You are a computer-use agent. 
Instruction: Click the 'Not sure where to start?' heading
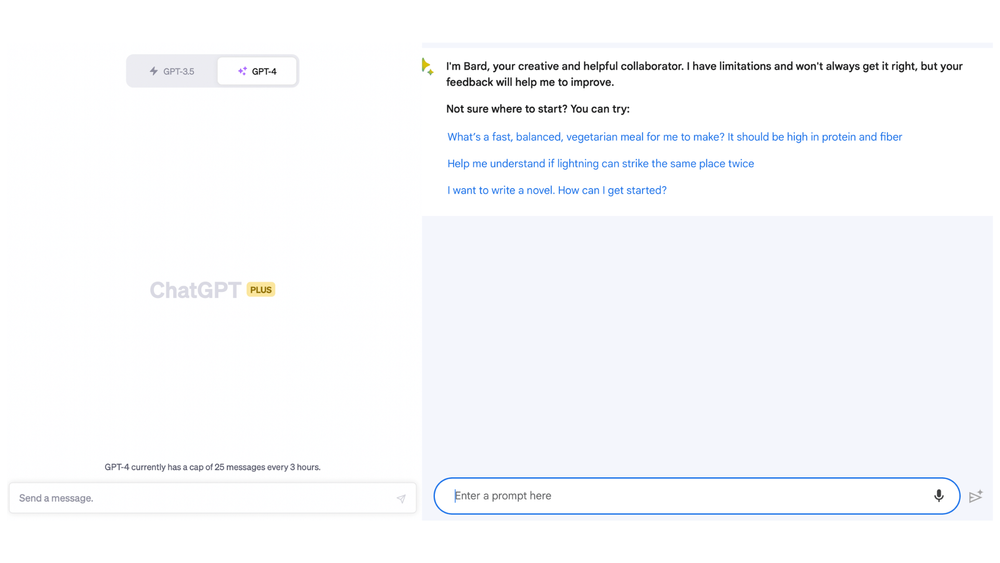pyautogui.click(x=537, y=109)
